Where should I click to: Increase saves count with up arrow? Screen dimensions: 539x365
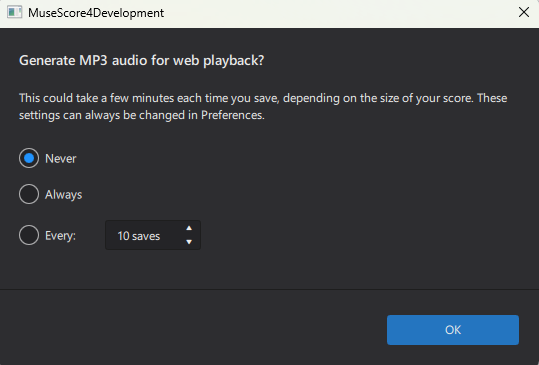point(189,228)
